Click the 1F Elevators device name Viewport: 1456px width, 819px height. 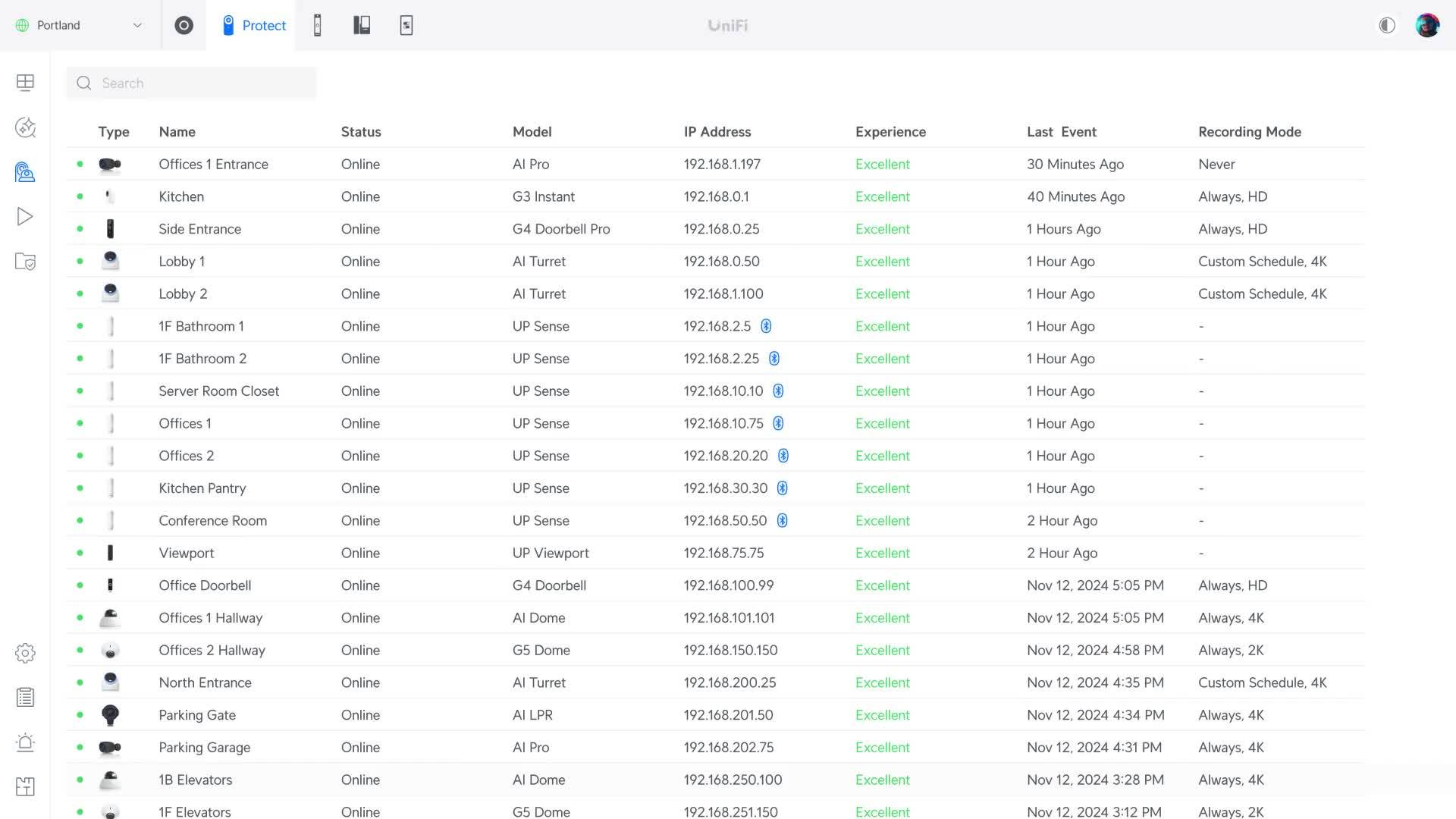pyautogui.click(x=195, y=812)
